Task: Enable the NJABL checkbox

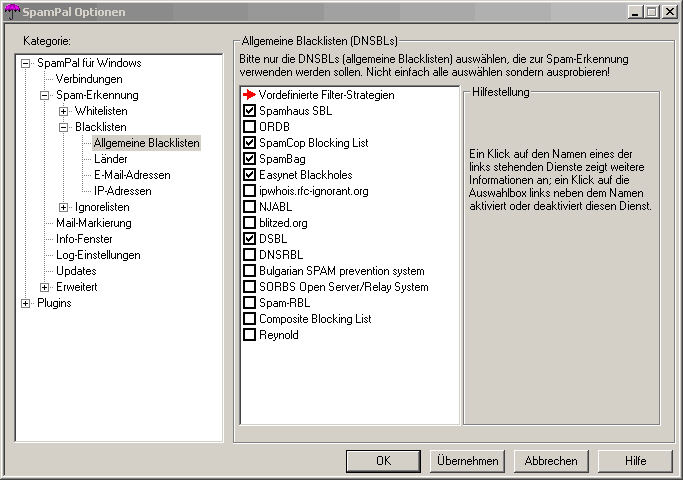Action: (249, 206)
